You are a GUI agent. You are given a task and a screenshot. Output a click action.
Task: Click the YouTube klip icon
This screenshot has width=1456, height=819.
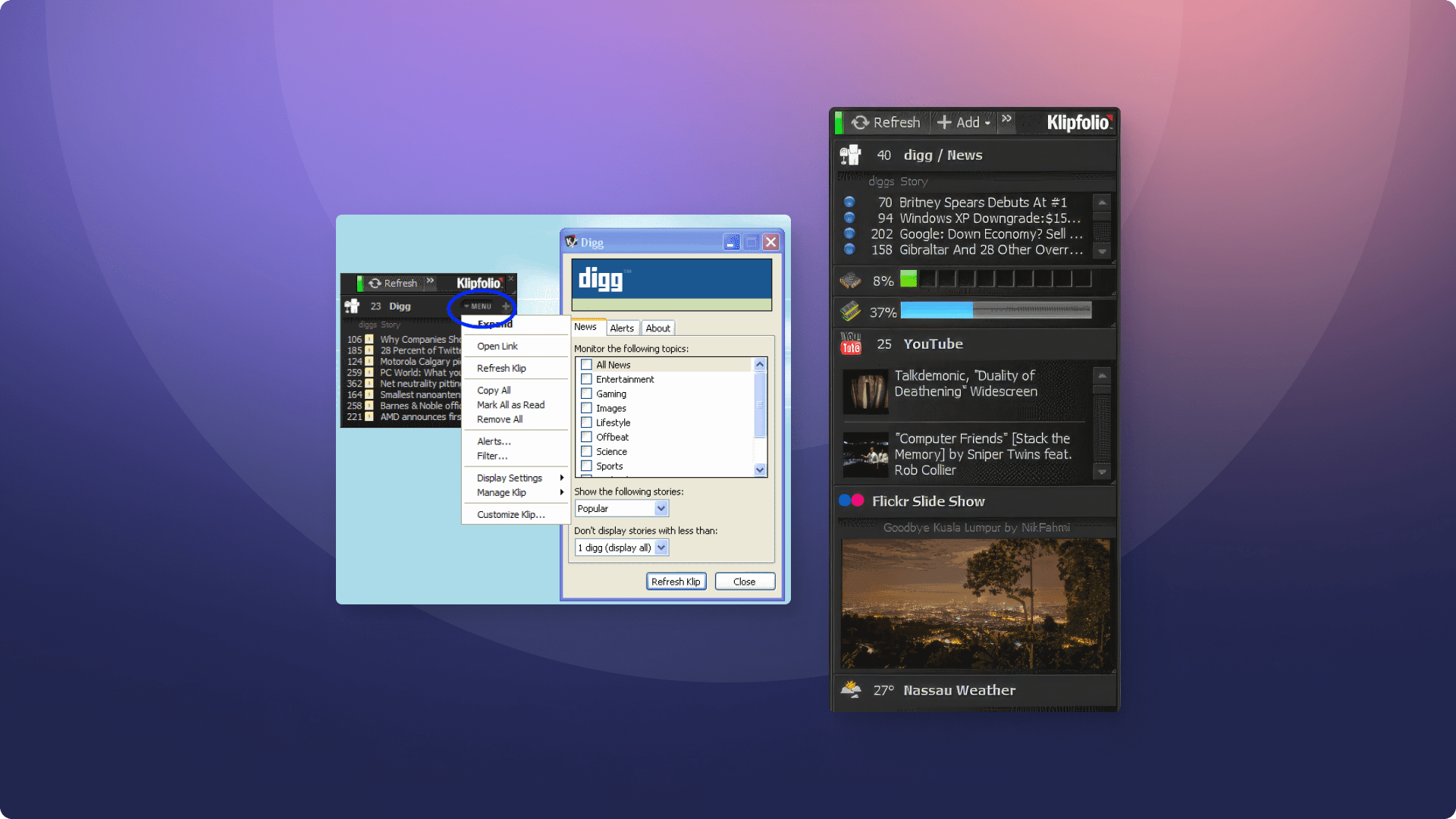850,344
